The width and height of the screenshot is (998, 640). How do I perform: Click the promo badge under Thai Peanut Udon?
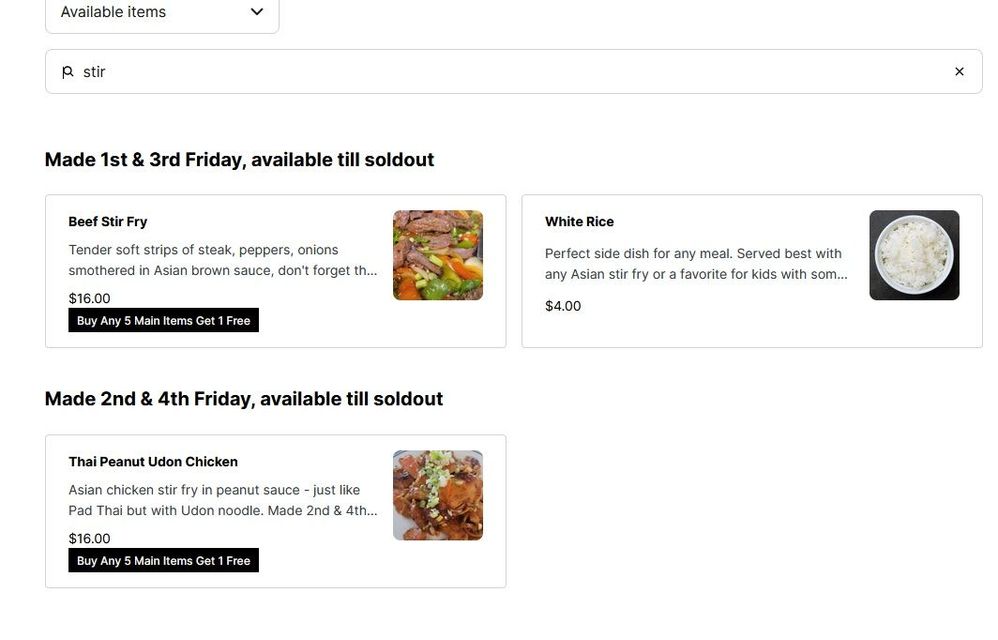(x=163, y=561)
